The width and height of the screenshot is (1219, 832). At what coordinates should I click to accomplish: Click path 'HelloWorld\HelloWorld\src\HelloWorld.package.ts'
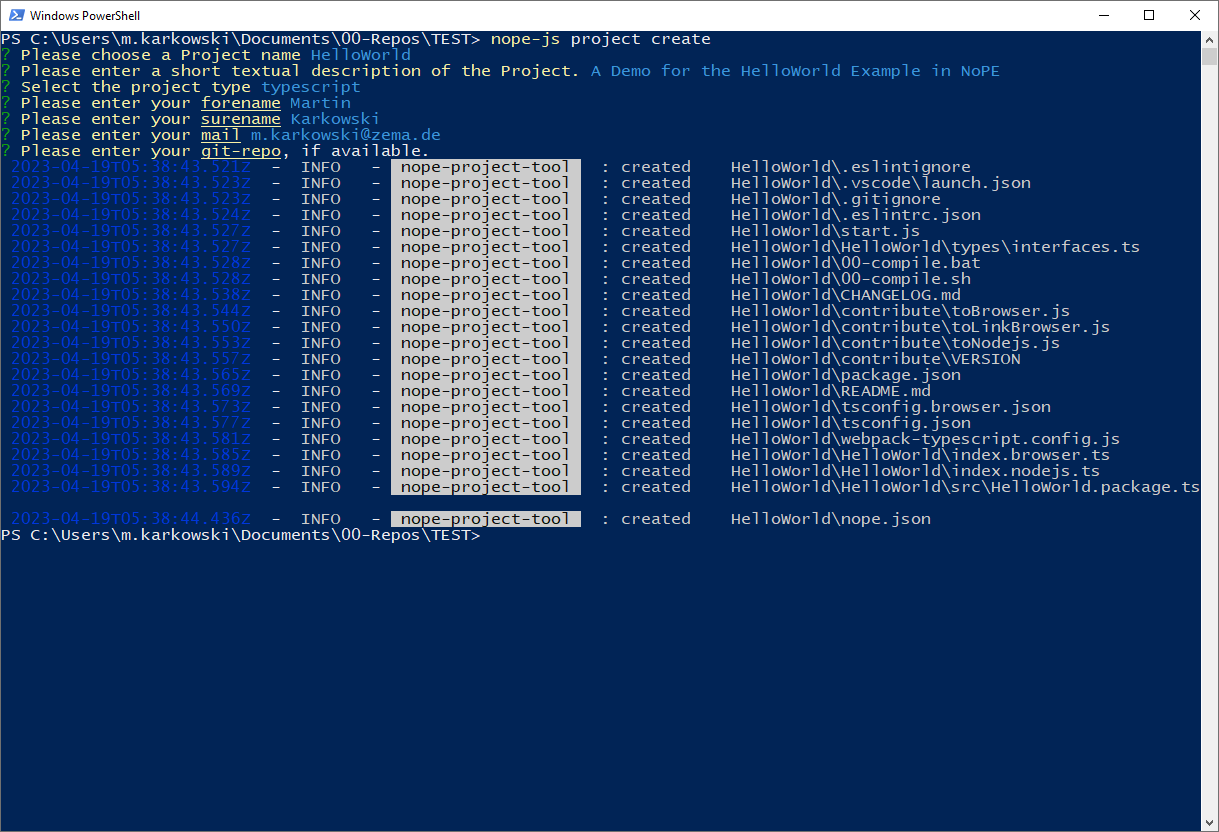966,487
